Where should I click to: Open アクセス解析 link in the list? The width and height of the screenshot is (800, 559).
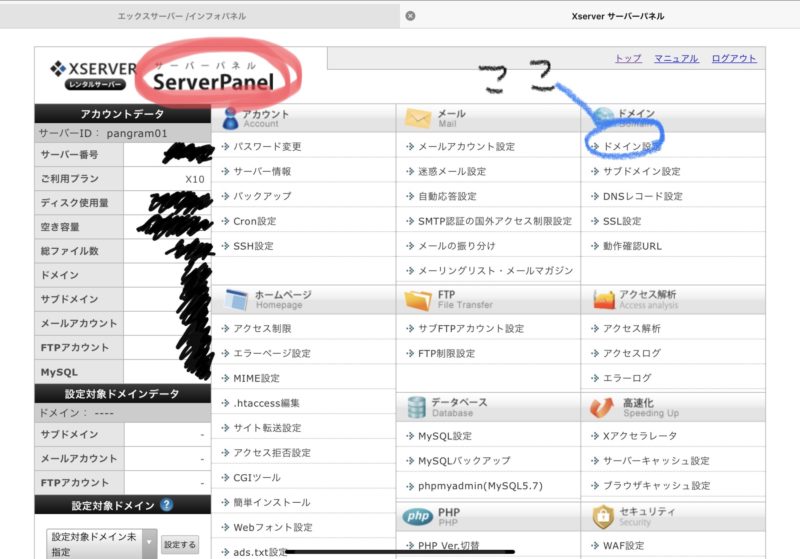coord(632,328)
